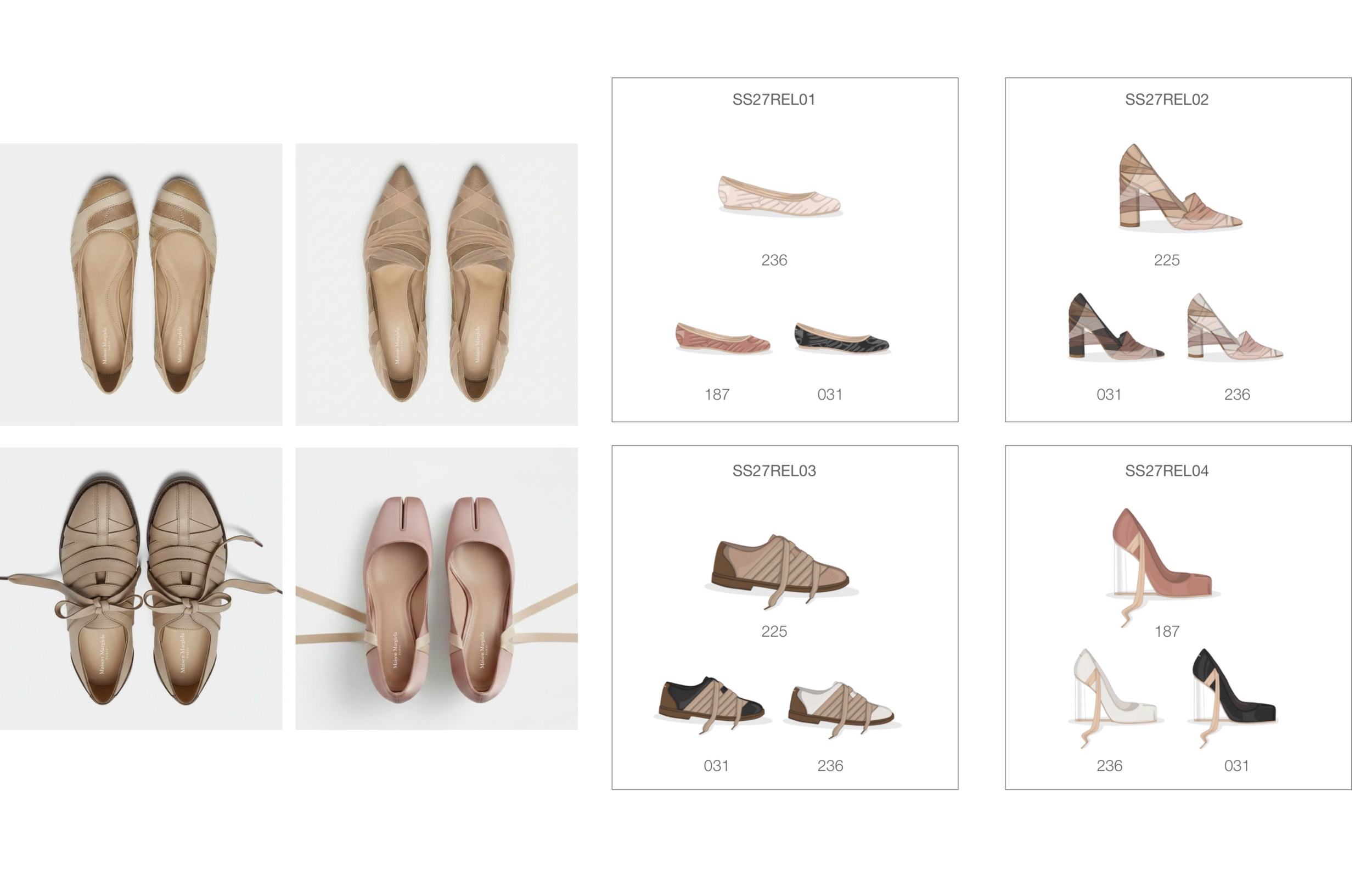Select the SS27REL01 heading text
Screen dimensions: 1372x869
[773, 99]
